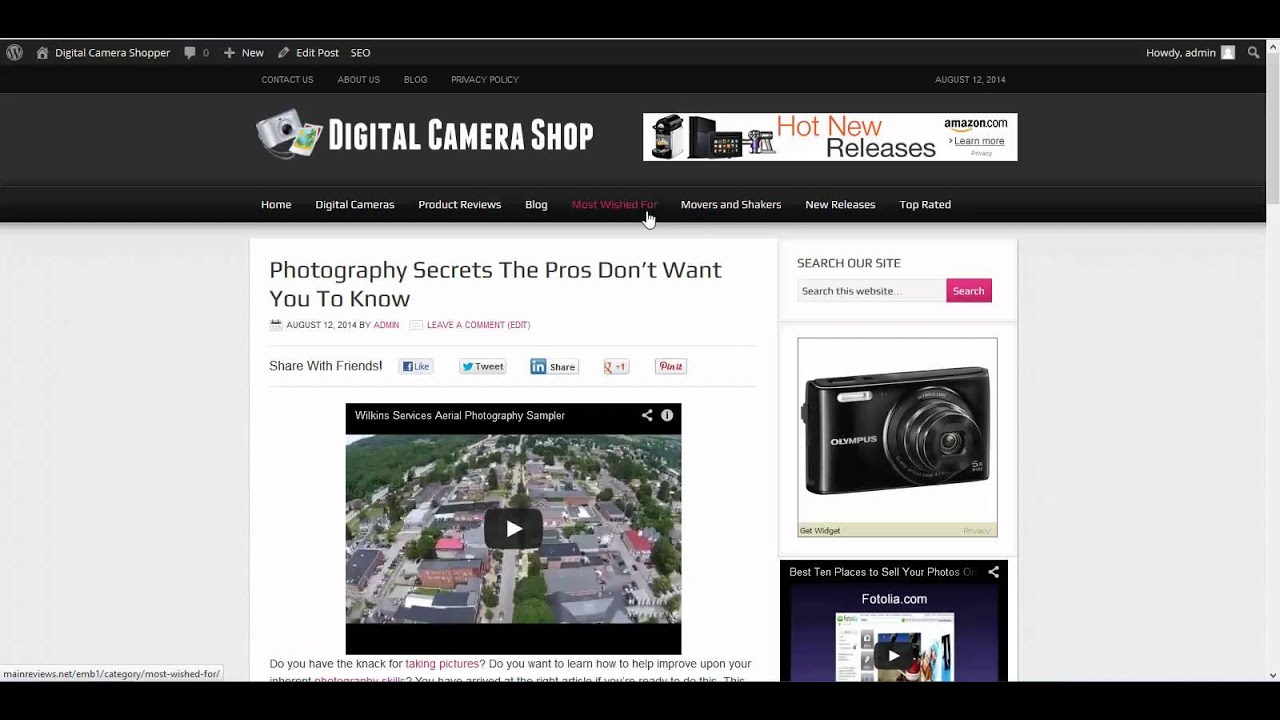Click the plus icon next to New
Screen dimensions: 1280x720
point(229,53)
